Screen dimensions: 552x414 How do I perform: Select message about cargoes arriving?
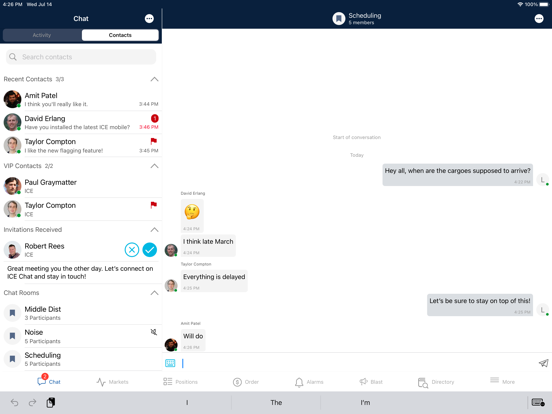tap(457, 175)
